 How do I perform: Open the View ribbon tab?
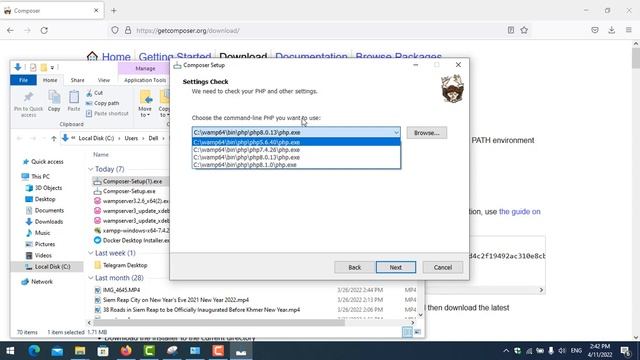pyautogui.click(x=104, y=80)
